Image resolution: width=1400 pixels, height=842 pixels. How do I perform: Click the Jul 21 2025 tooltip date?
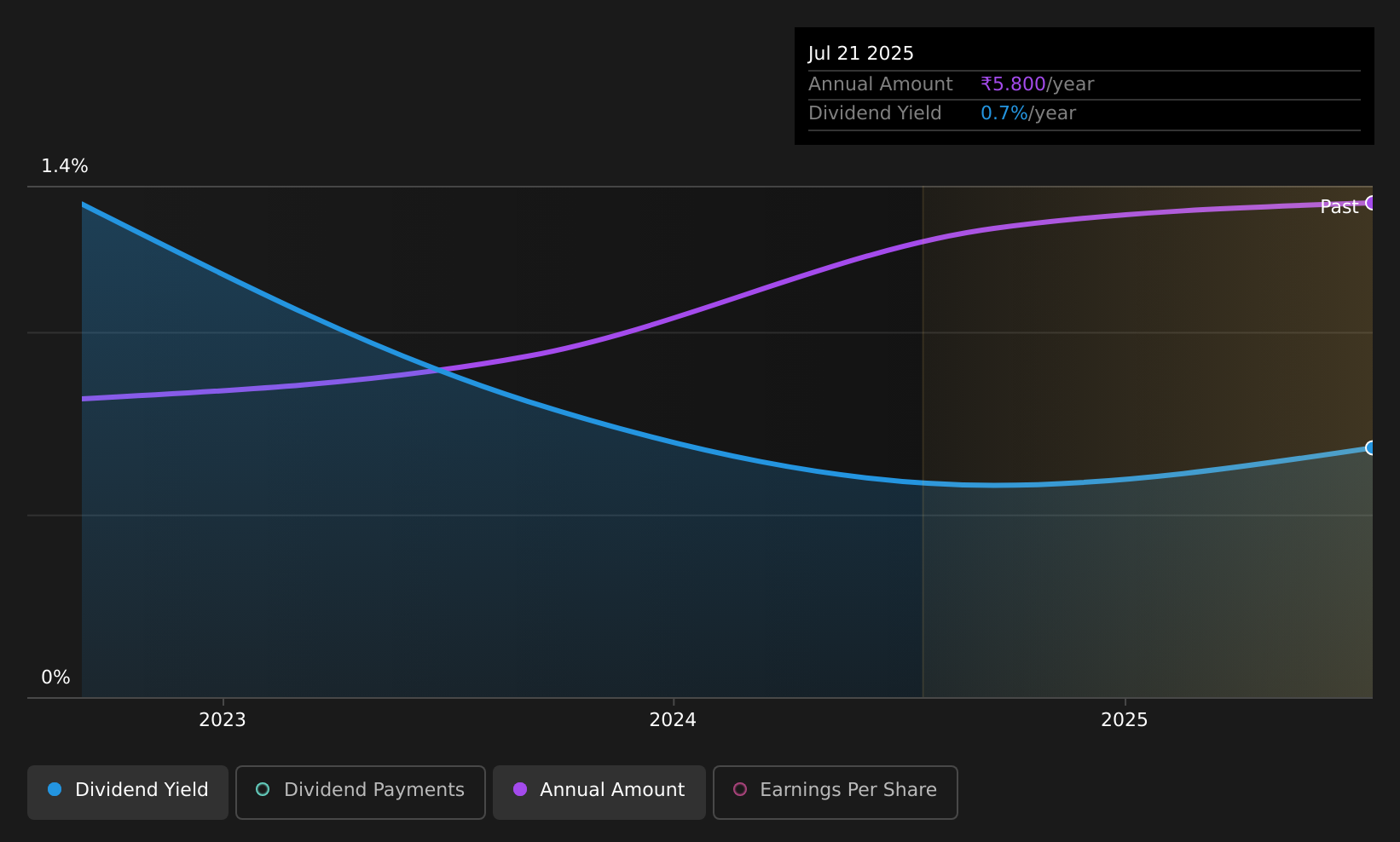[x=861, y=54]
